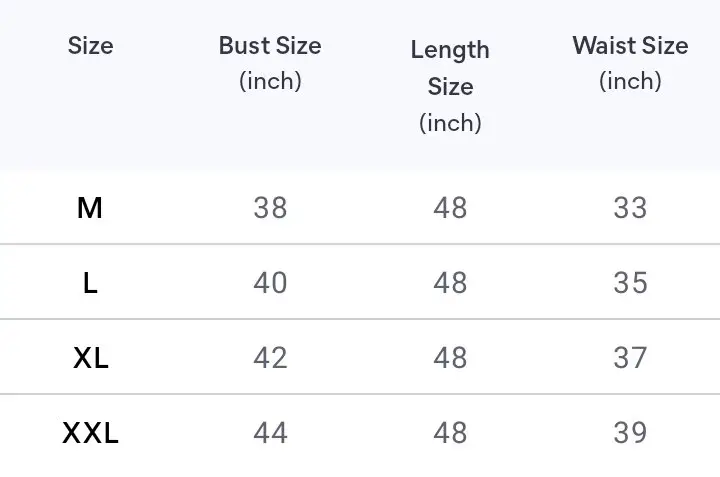Click waist value 39 for size XXL
This screenshot has height=477, width=720.
pyautogui.click(x=630, y=432)
